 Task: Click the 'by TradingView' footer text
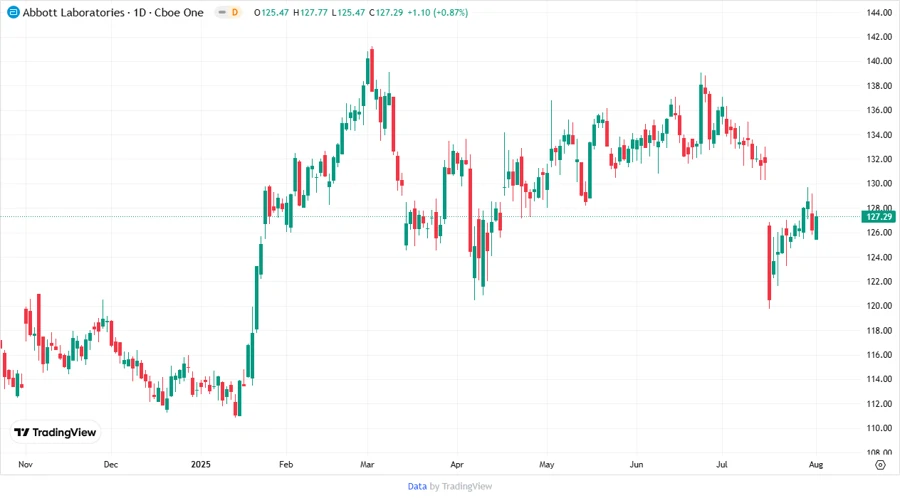pyautogui.click(x=461, y=486)
